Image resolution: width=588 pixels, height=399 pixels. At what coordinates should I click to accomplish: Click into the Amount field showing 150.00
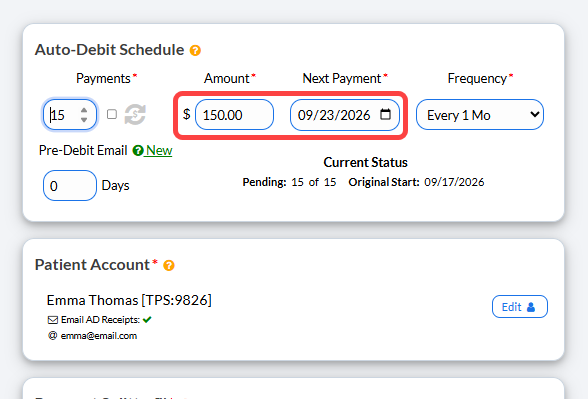(234, 115)
